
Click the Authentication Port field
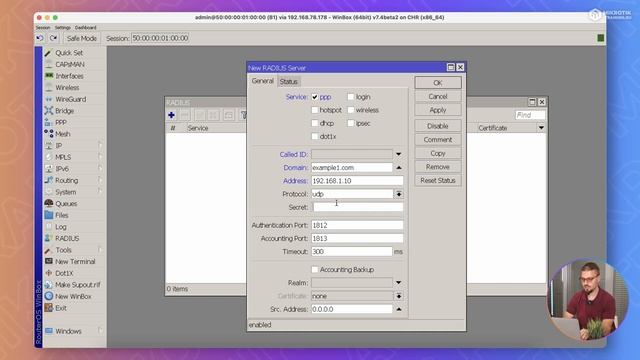[x=358, y=225]
